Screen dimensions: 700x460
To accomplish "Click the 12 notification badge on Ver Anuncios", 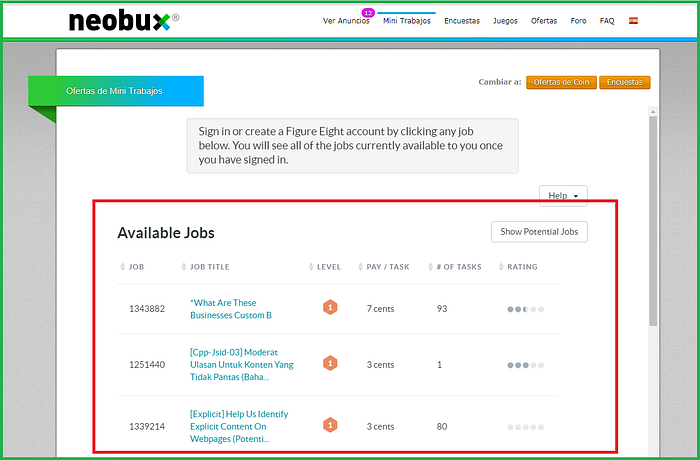I will click(368, 13).
